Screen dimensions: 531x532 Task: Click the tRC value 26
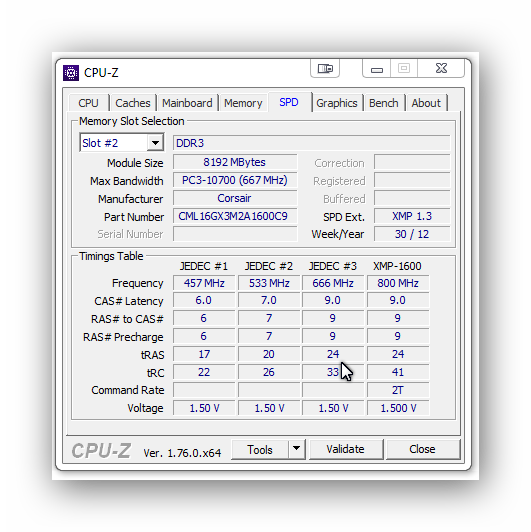pos(269,372)
